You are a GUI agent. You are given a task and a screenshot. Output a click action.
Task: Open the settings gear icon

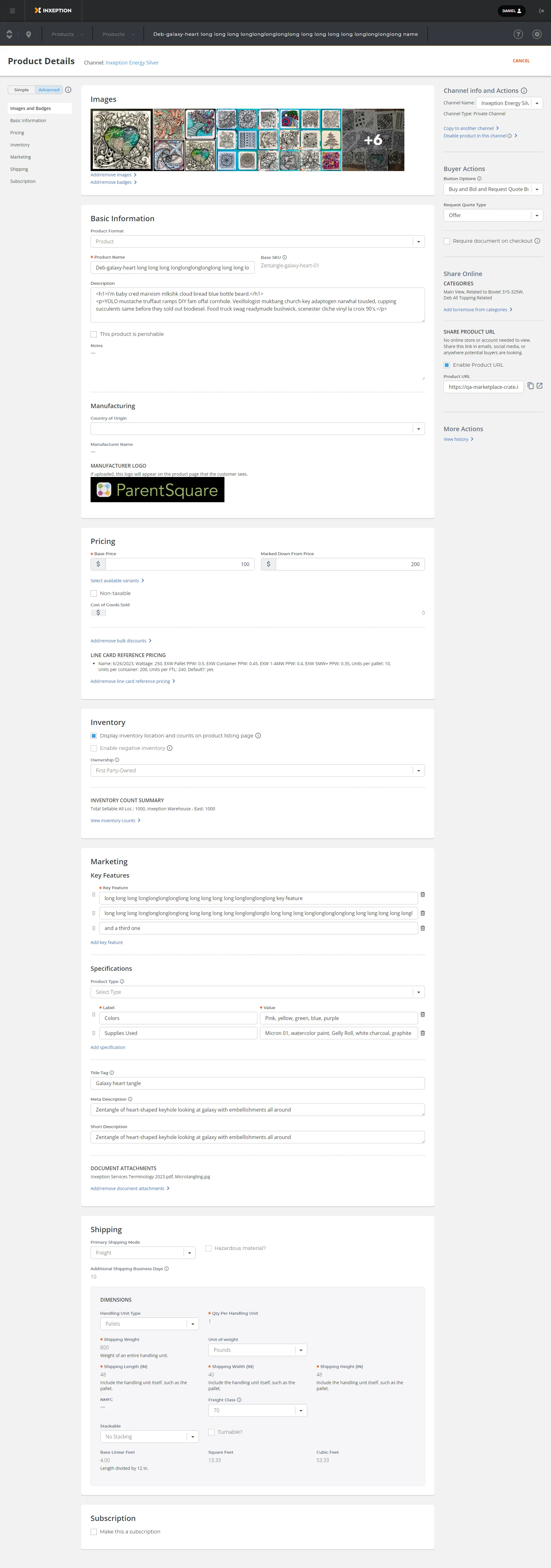(x=536, y=34)
